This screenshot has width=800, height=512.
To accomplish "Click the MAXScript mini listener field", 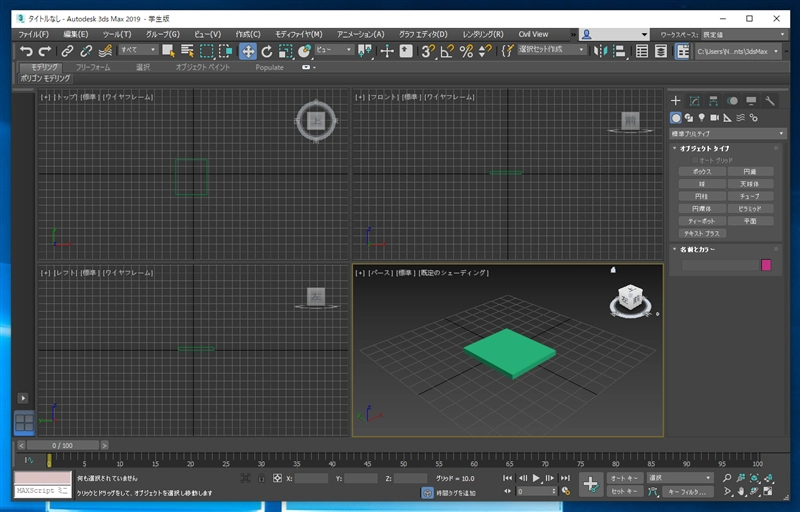I will 43,491.
